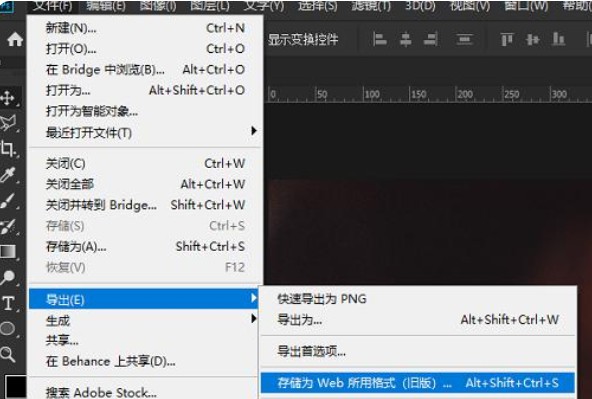Choose 打开为... menu entry

[145, 90]
